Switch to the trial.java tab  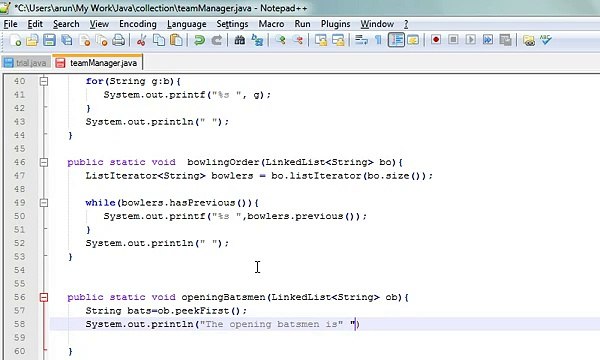[26, 63]
